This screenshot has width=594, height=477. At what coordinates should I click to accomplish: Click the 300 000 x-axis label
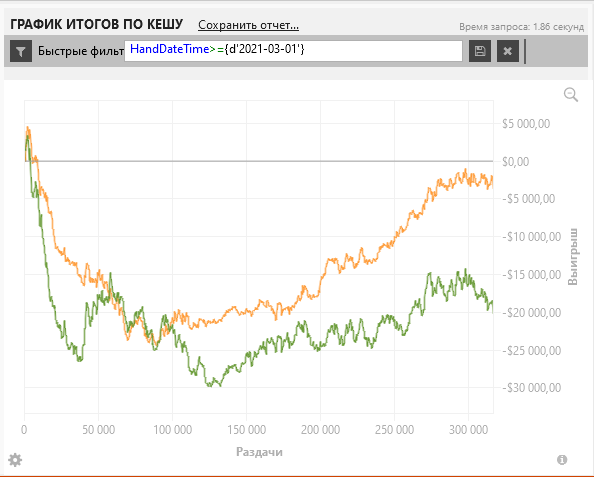[x=469, y=430]
